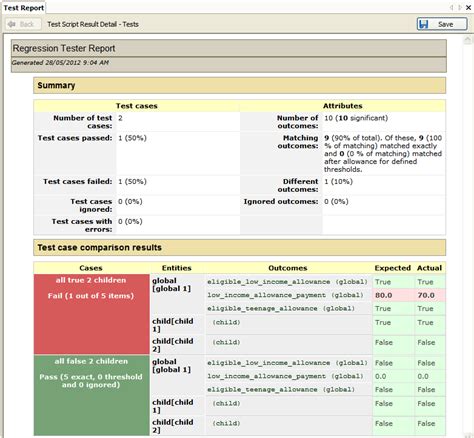Click the Save button
Screen dimensions: 474x438
click(x=442, y=24)
